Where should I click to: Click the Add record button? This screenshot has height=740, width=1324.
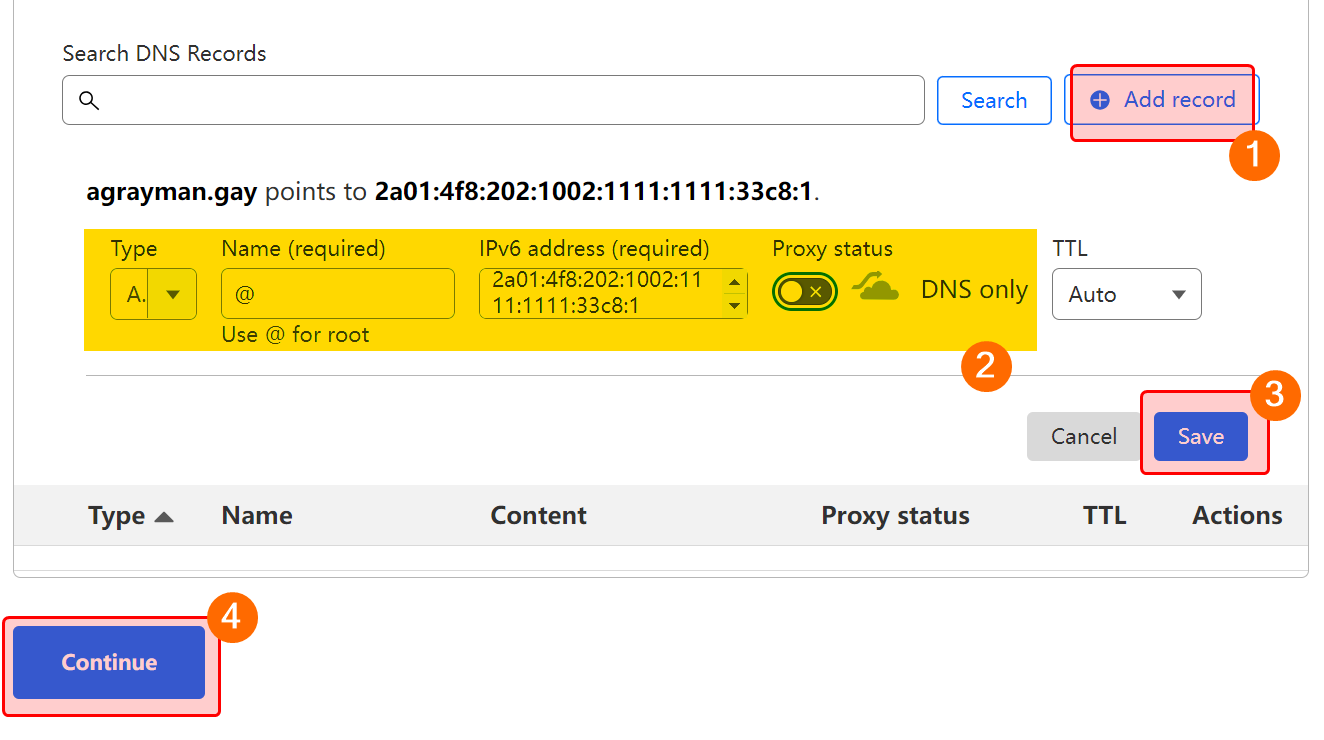point(1162,100)
